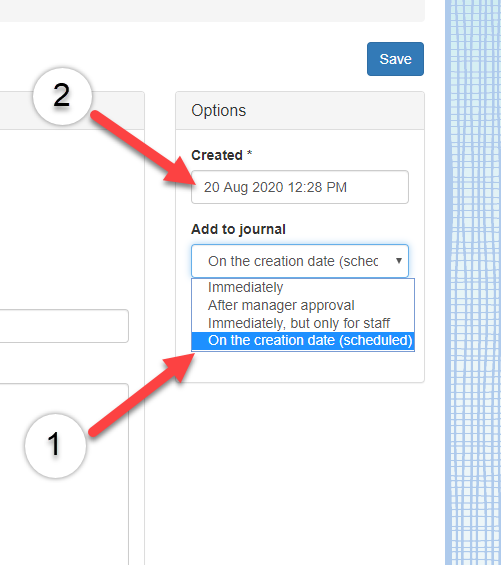
Task: Click the red arrow pointing at scheduled option
Action: 142,395
